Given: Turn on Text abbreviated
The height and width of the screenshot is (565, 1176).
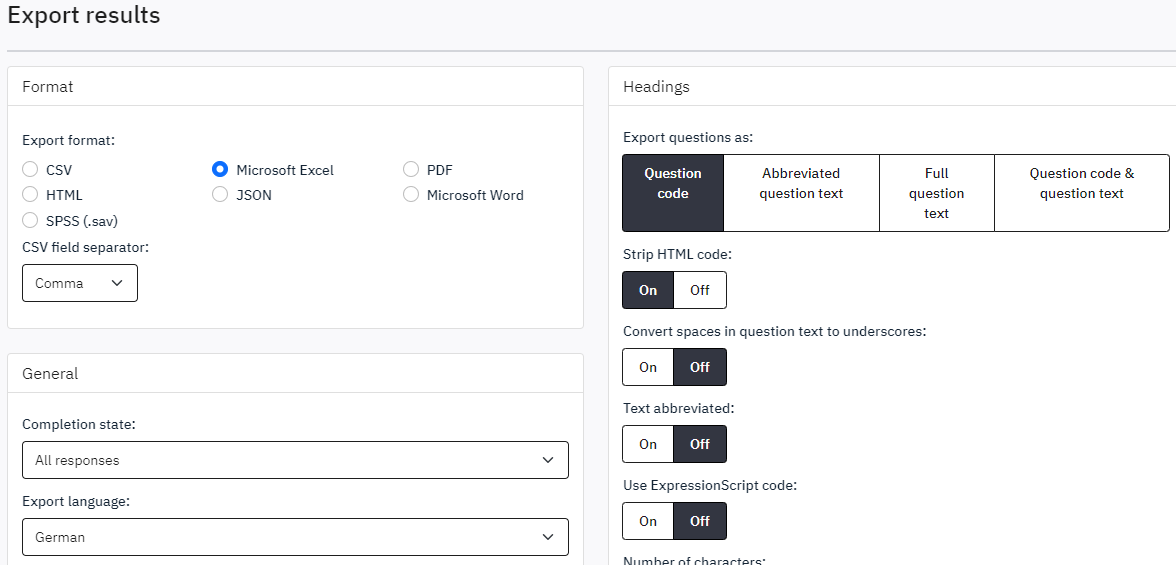Looking at the screenshot, I should point(648,444).
